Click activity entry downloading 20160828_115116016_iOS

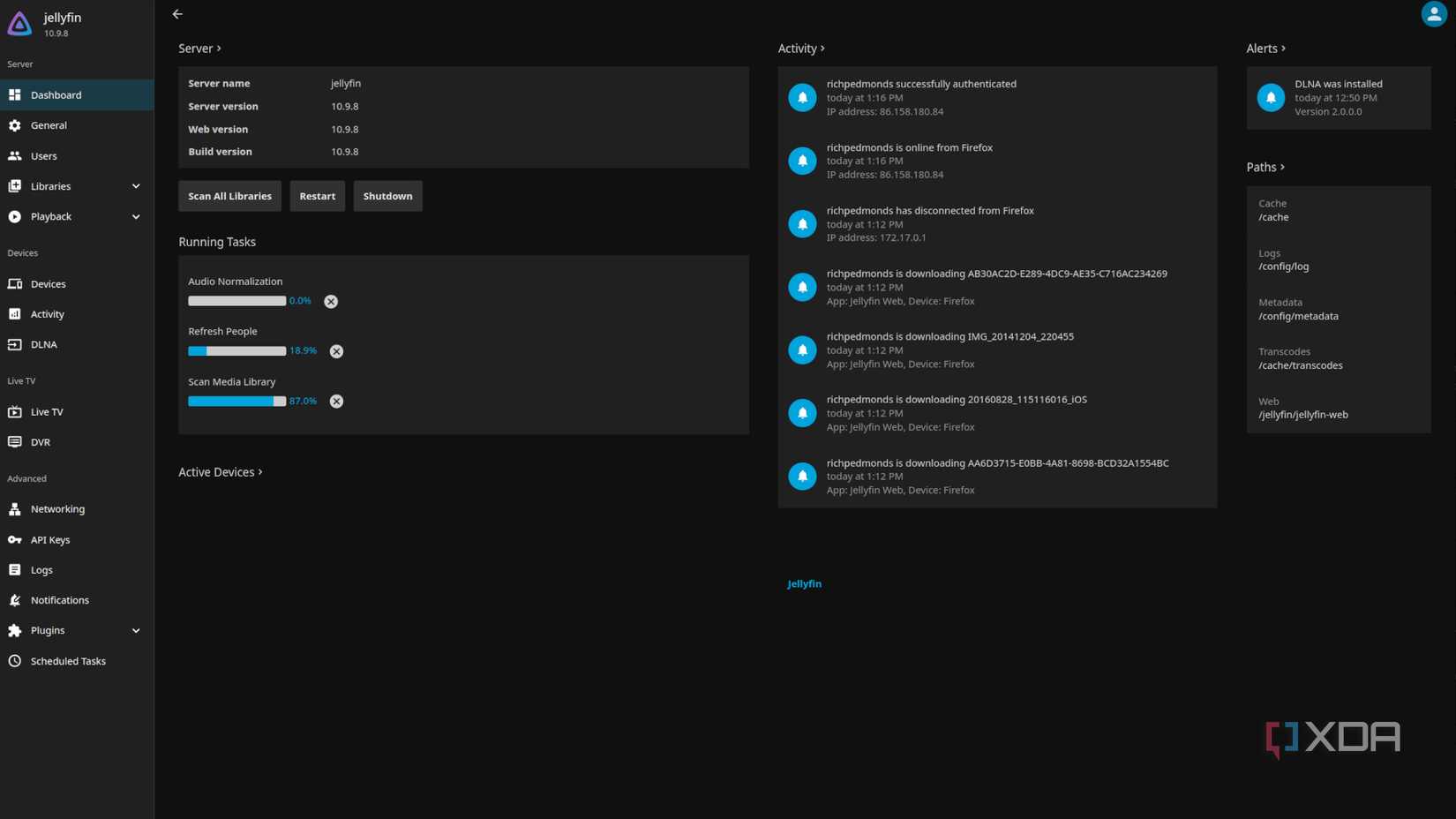tap(997, 413)
